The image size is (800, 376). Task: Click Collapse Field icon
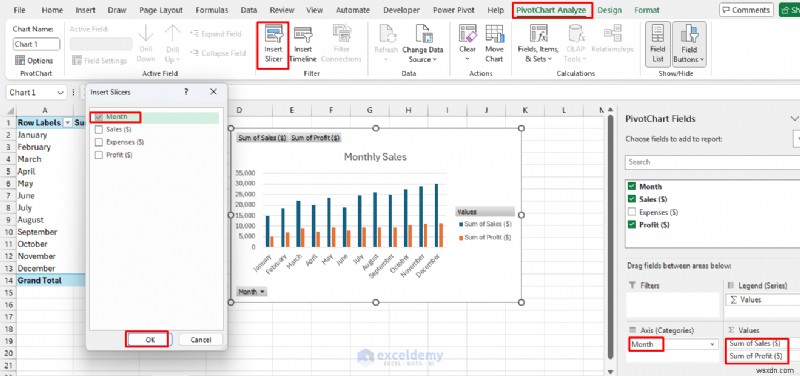194,53
